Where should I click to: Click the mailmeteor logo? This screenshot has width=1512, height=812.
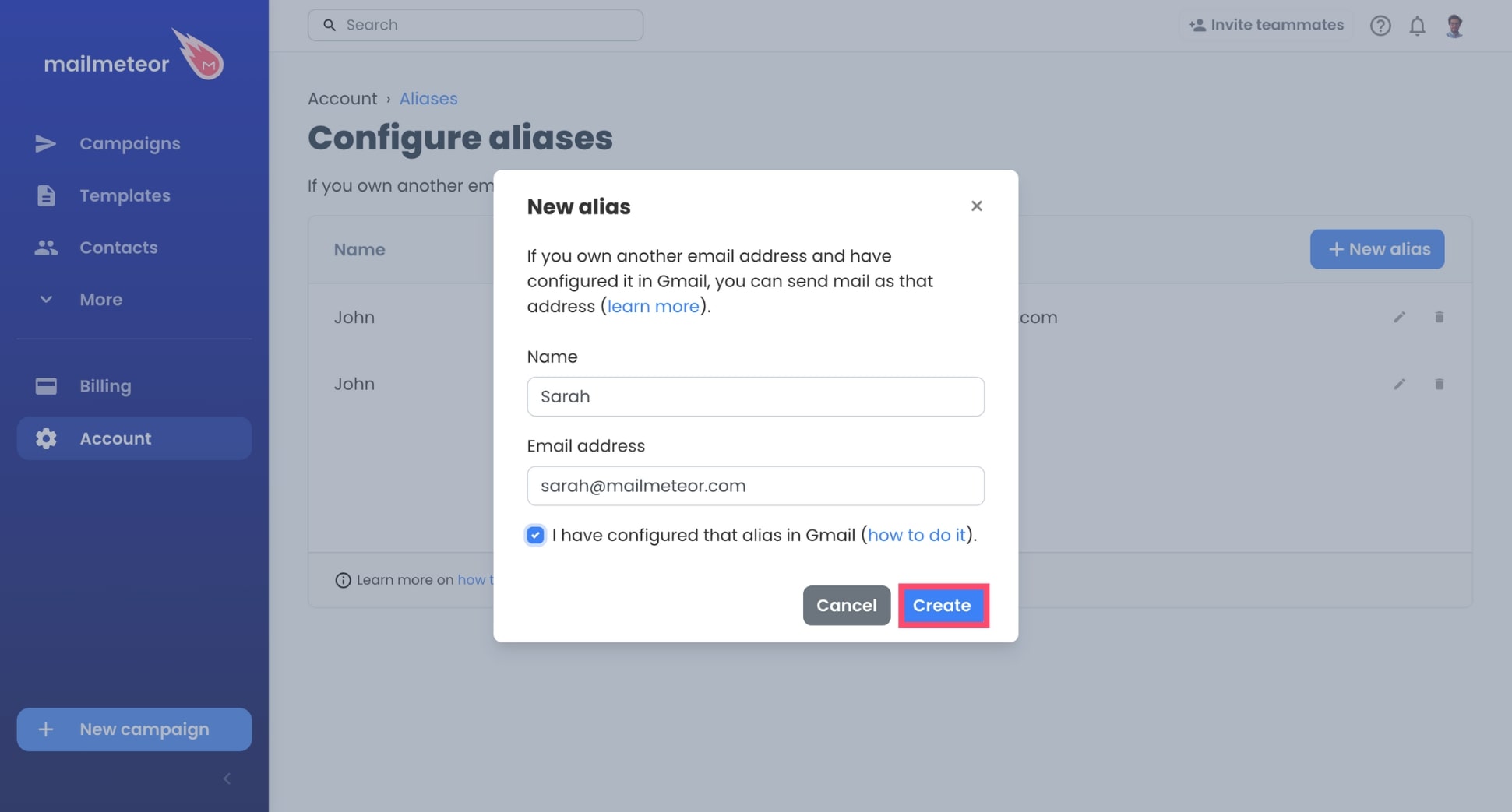click(134, 56)
